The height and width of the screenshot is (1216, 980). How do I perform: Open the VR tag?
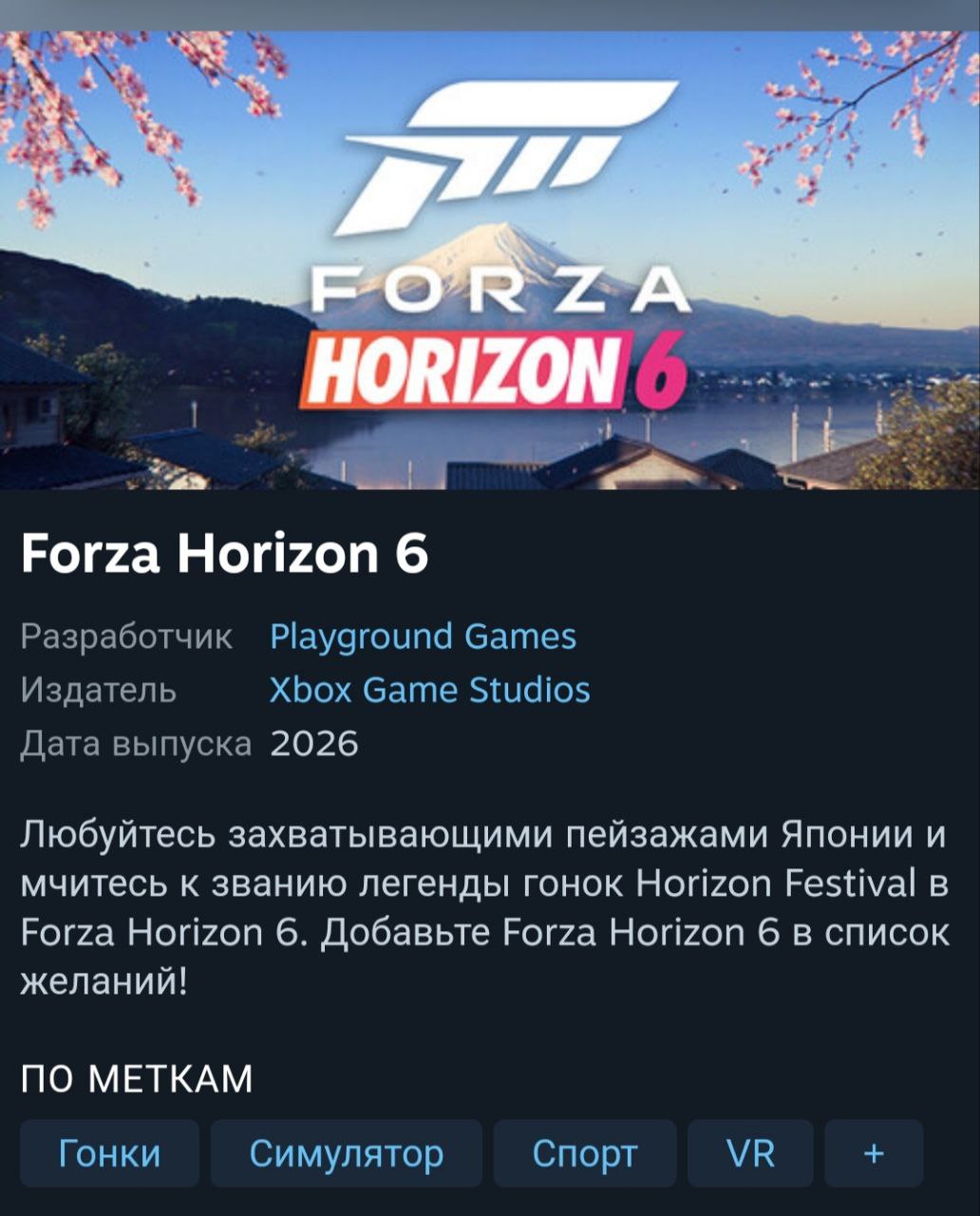(750, 1153)
